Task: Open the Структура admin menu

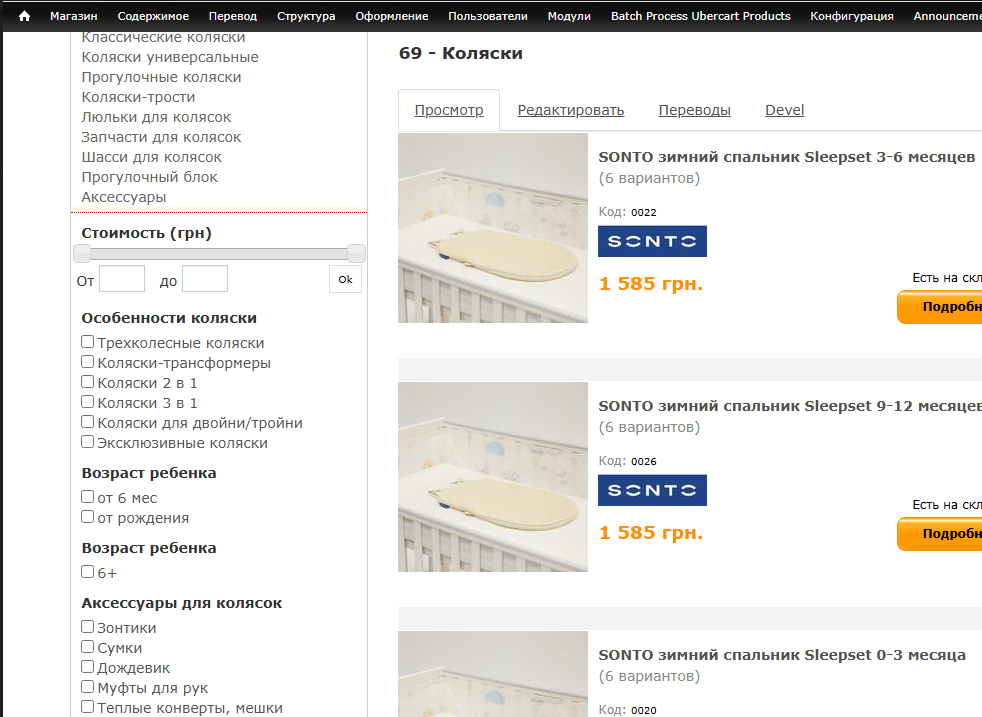Action: click(x=306, y=16)
